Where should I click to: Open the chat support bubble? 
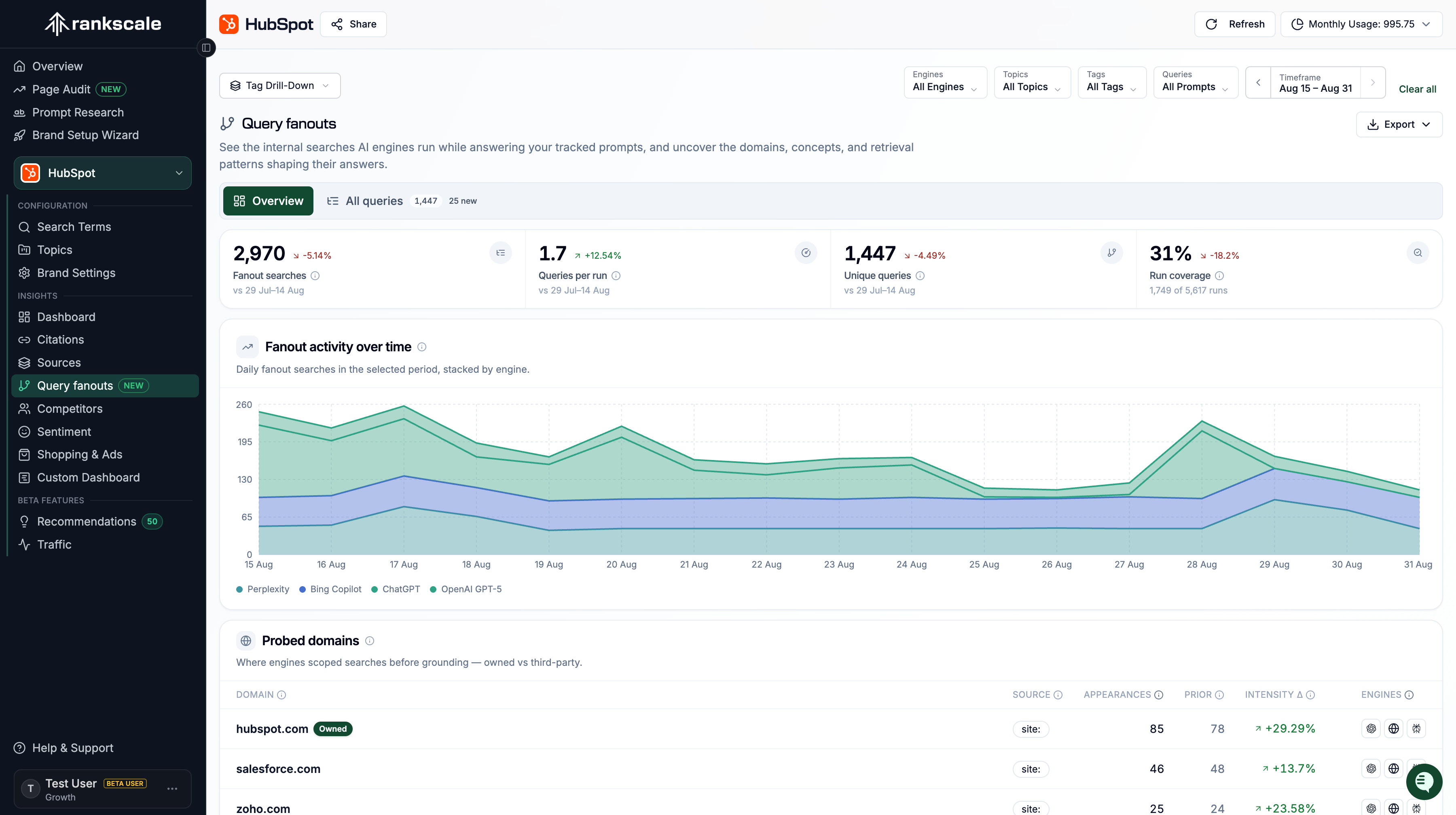click(1424, 782)
